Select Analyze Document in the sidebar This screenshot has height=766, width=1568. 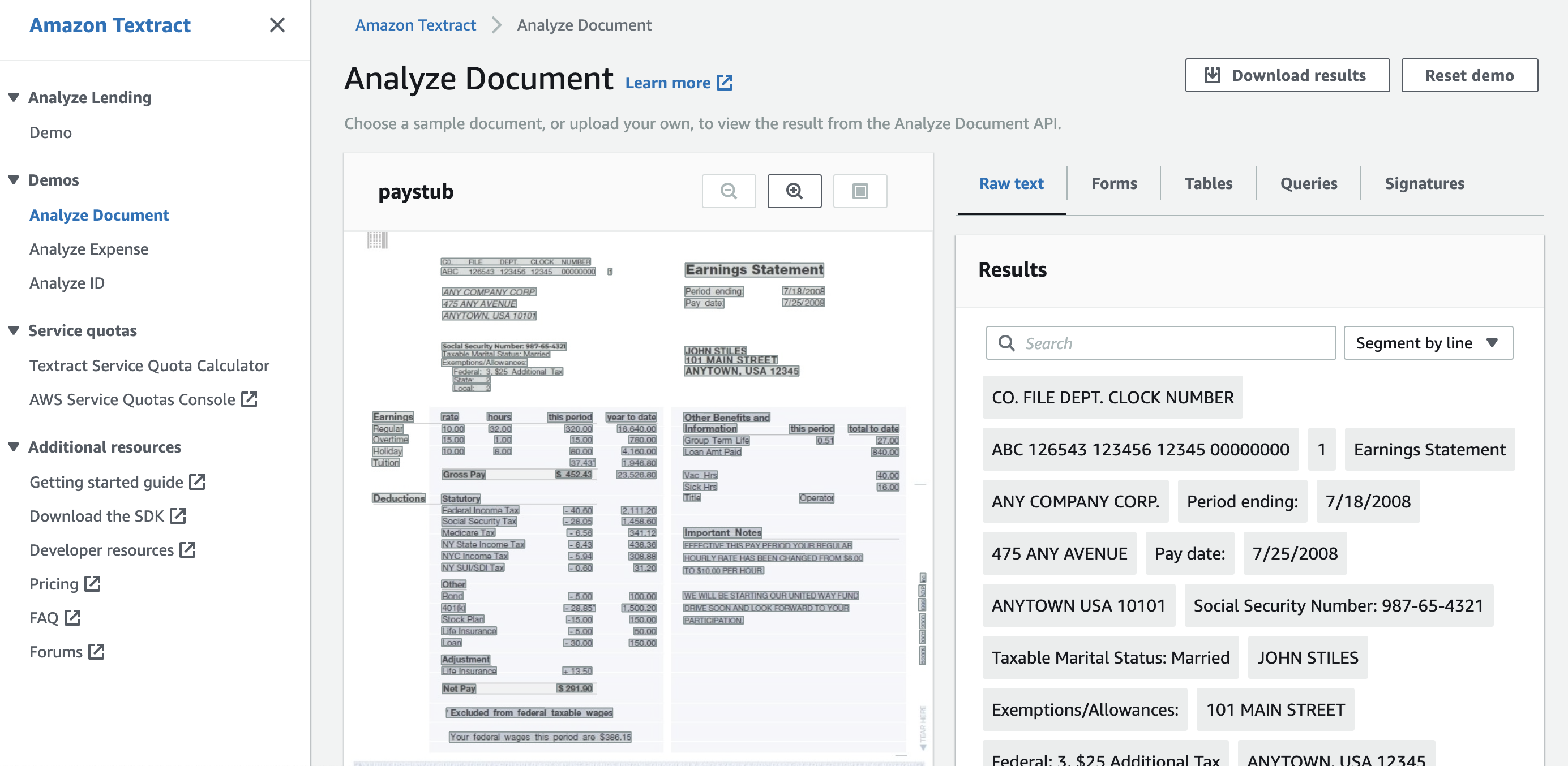click(x=99, y=216)
